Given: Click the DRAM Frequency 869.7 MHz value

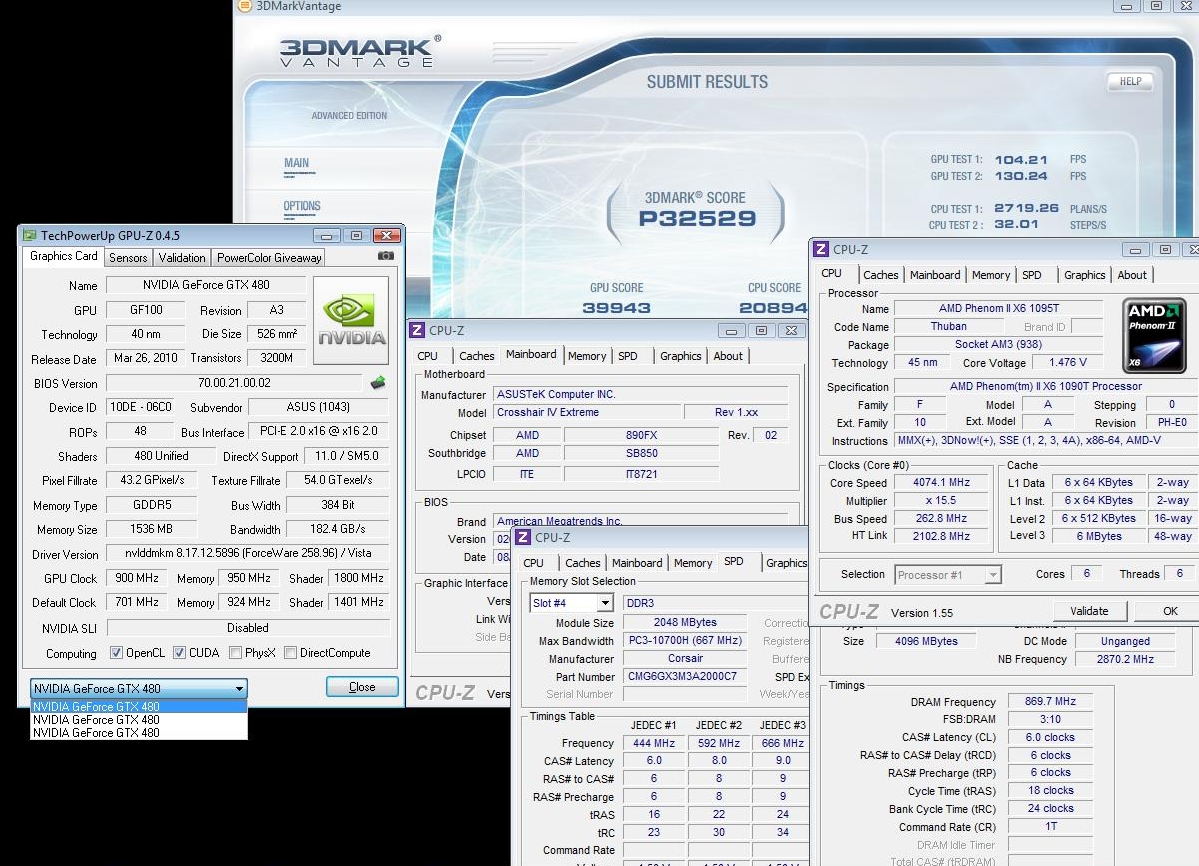Looking at the screenshot, I should [1050, 702].
